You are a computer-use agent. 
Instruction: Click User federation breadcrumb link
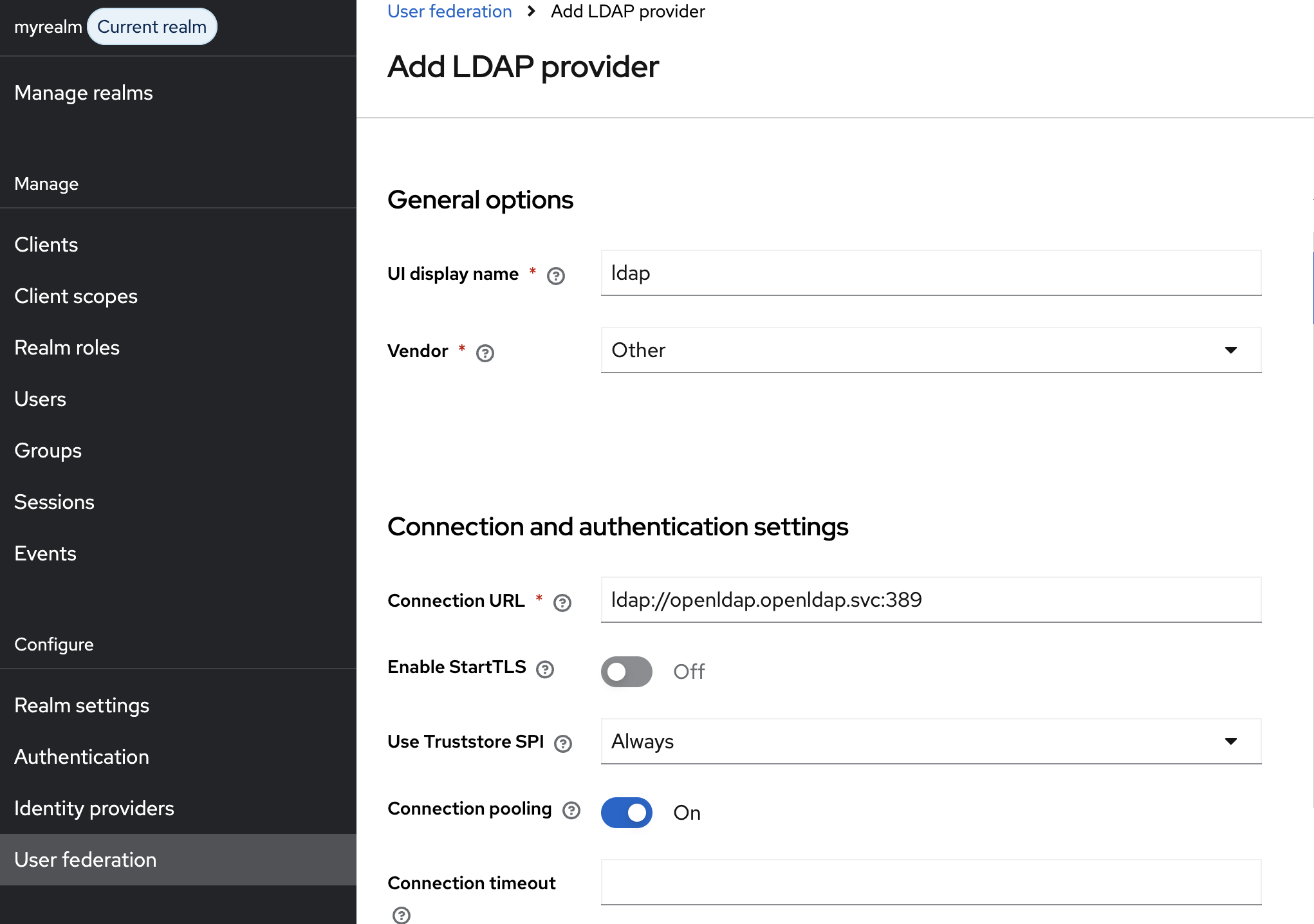pos(449,12)
